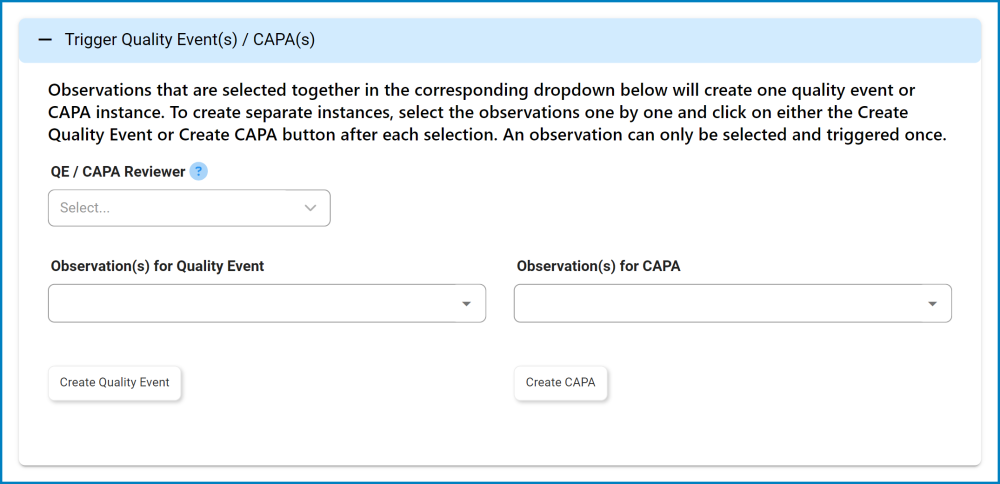Open the Observation(s) for CAPA dropdown arrow
This screenshot has height=484, width=1000.
[x=932, y=304]
